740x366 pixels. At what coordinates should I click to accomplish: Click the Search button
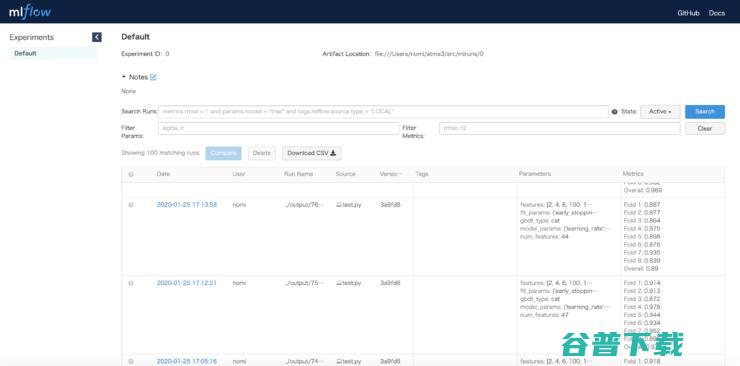[705, 112]
